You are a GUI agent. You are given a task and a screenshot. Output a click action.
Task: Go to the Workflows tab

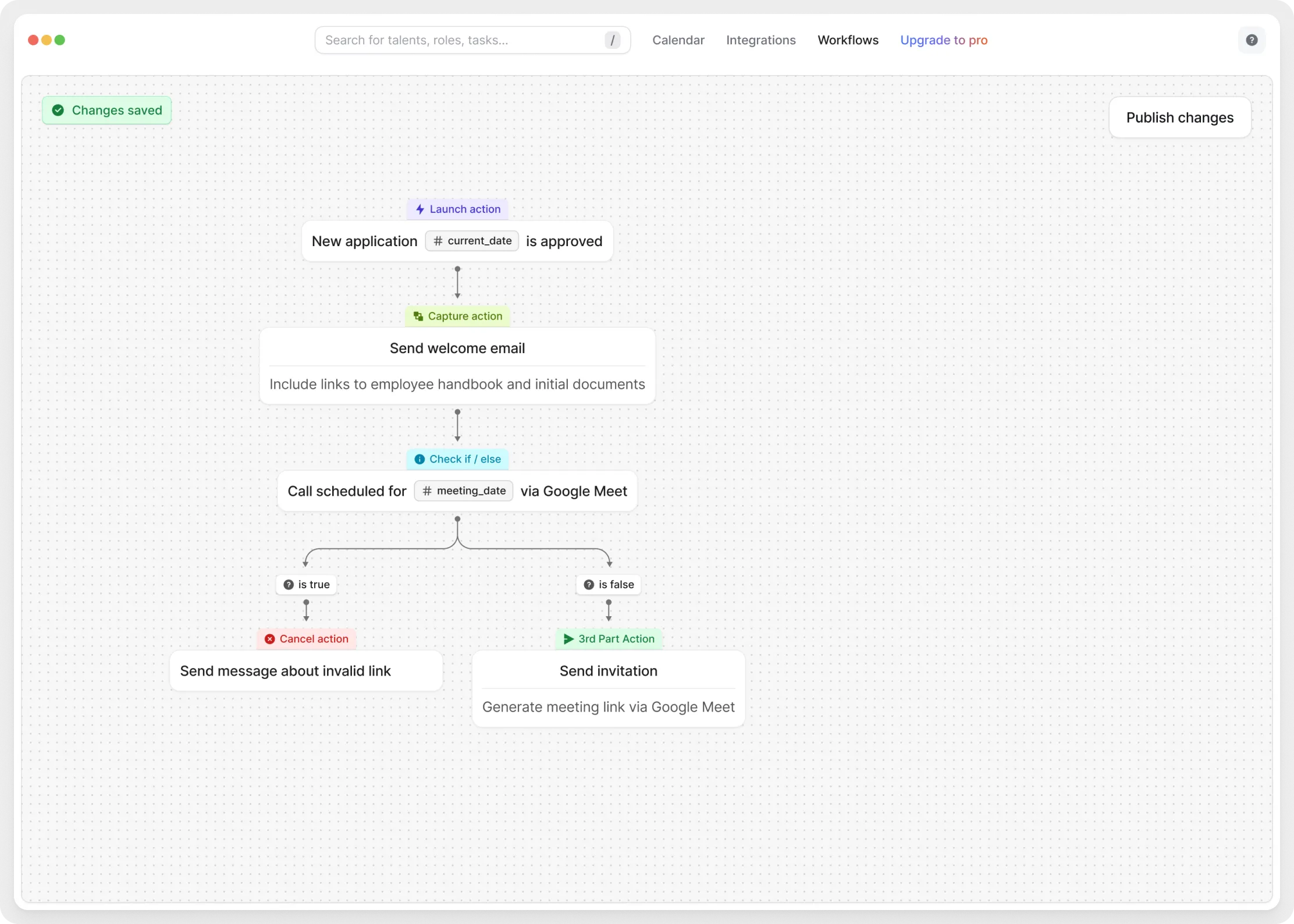[848, 40]
